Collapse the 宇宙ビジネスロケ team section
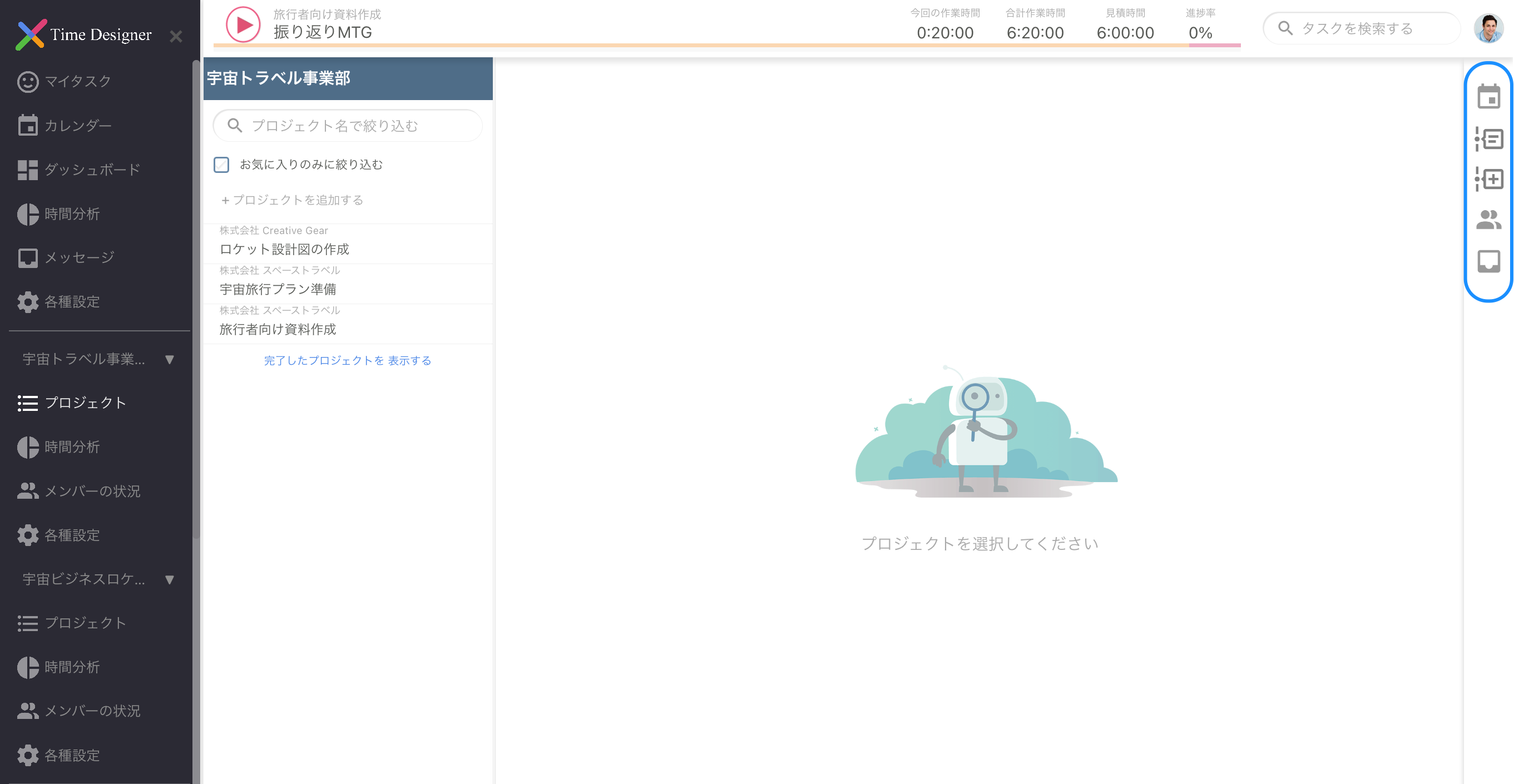 tap(169, 579)
